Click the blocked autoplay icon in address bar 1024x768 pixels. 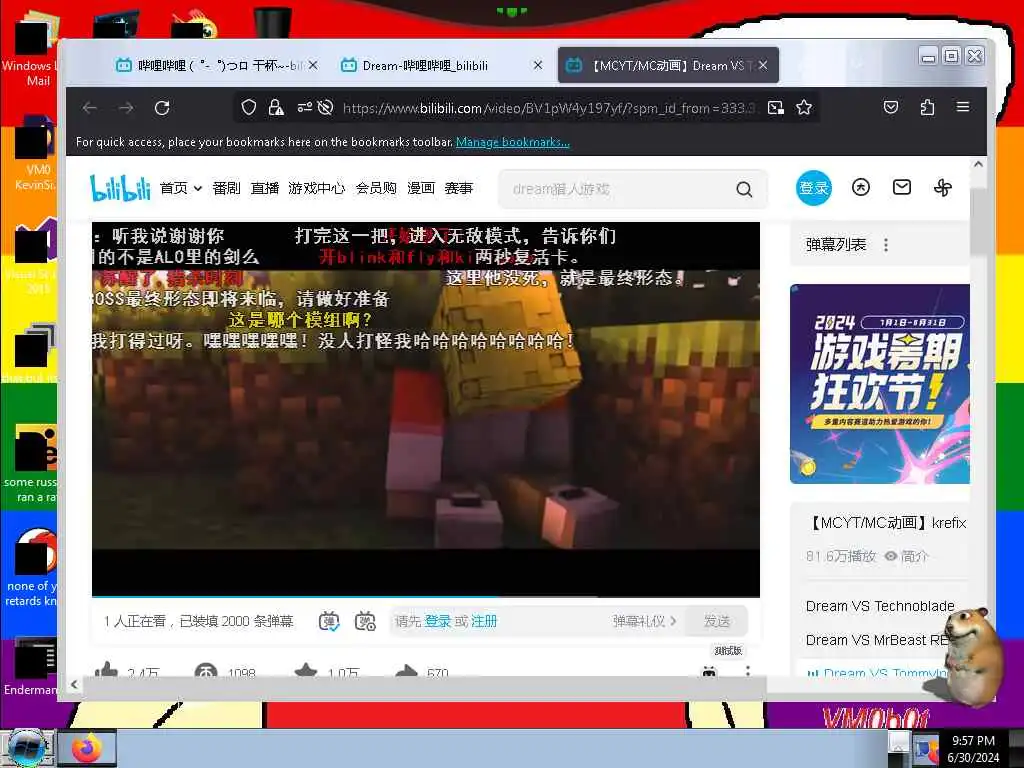(x=325, y=108)
